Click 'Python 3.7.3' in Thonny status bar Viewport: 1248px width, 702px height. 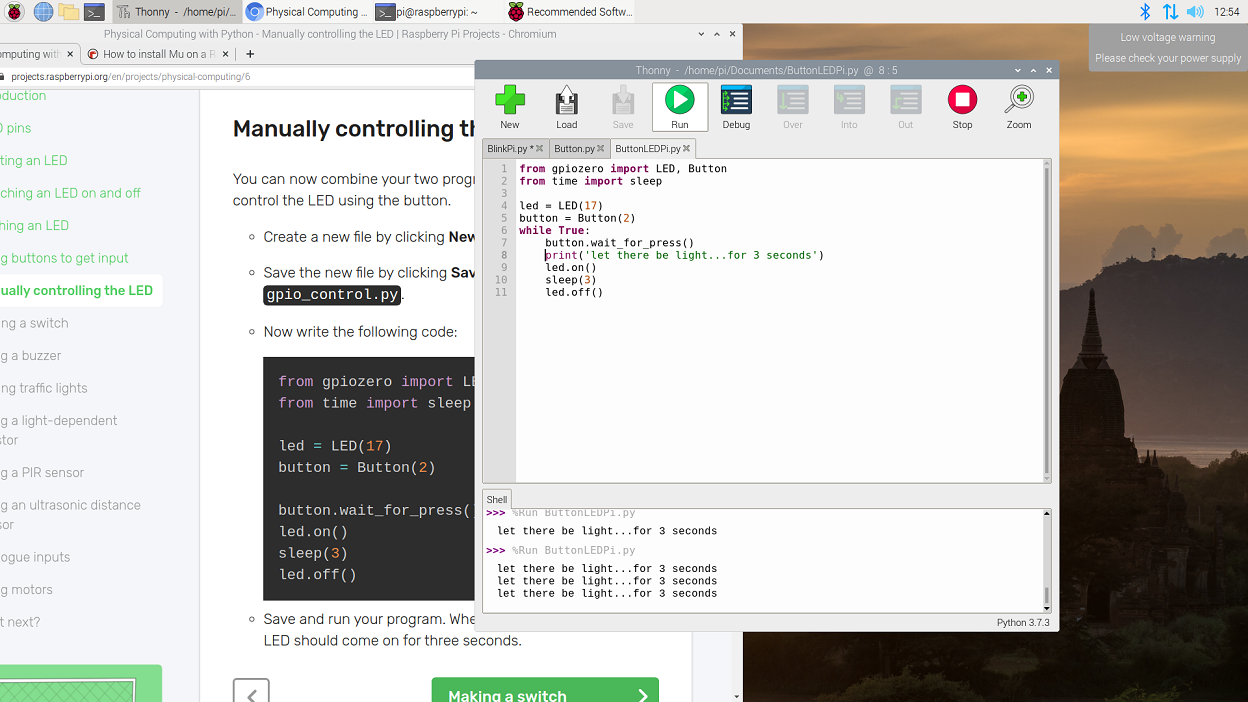pos(1023,622)
